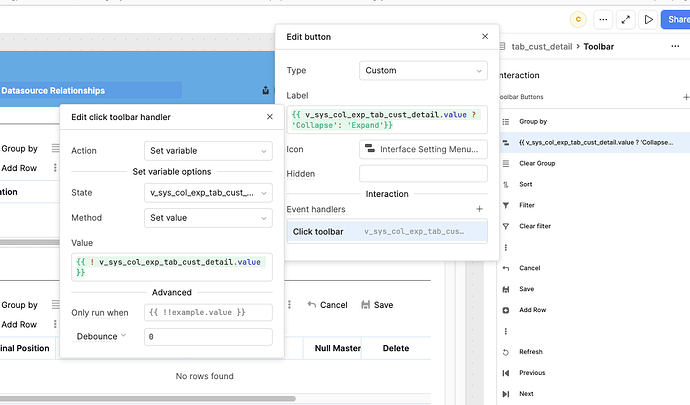690x405 pixels.
Task: Open the State dropdown v_sys_col_exp_tab_cust
Action: coord(208,193)
